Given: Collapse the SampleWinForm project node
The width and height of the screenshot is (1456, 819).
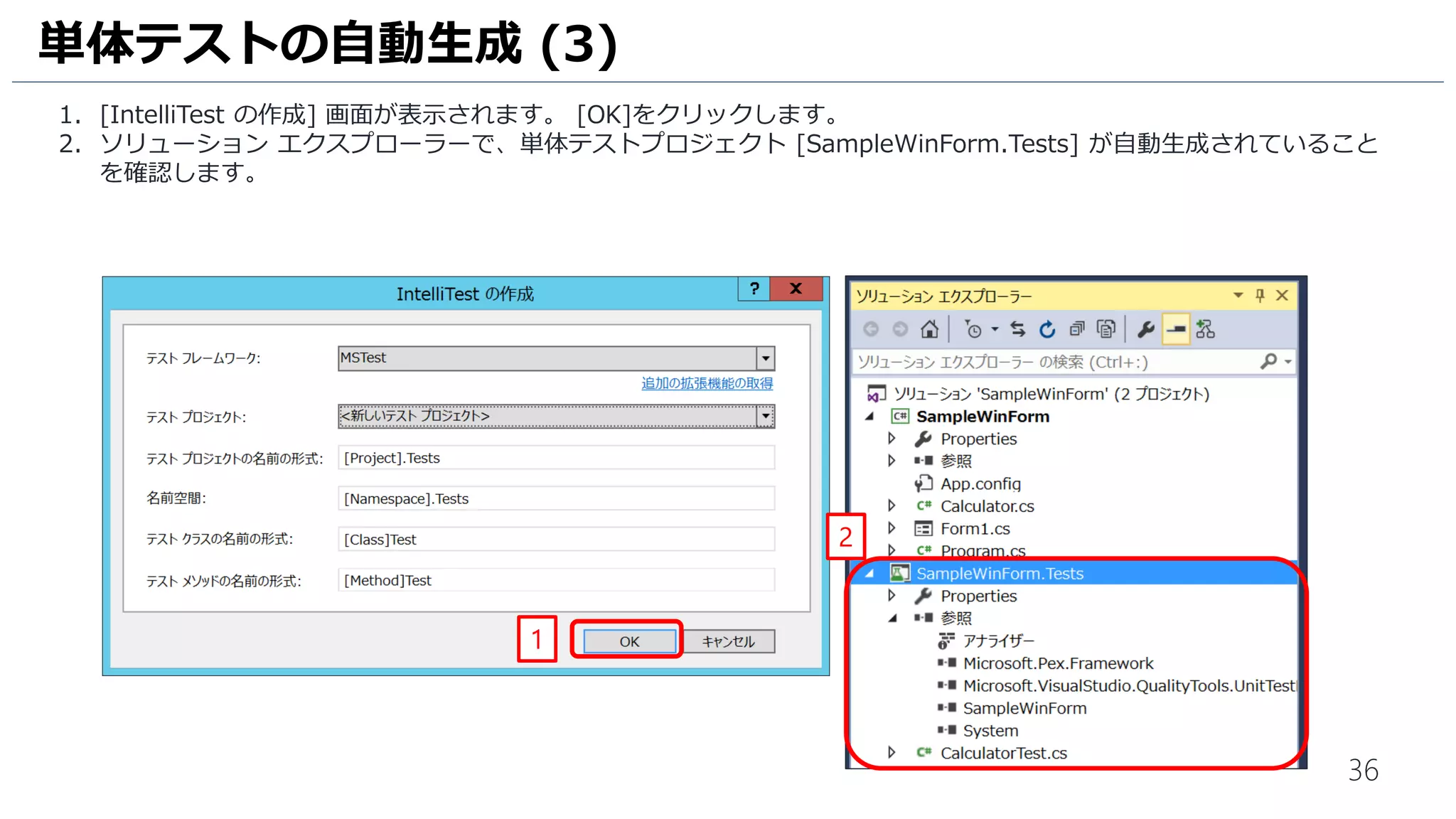Looking at the screenshot, I should (x=869, y=417).
